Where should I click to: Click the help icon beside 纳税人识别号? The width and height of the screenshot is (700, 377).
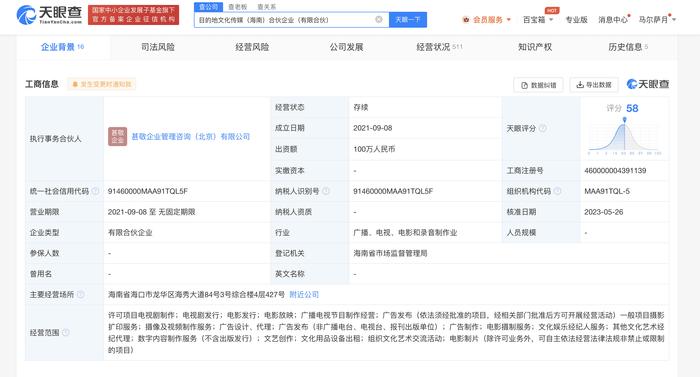tap(326, 191)
